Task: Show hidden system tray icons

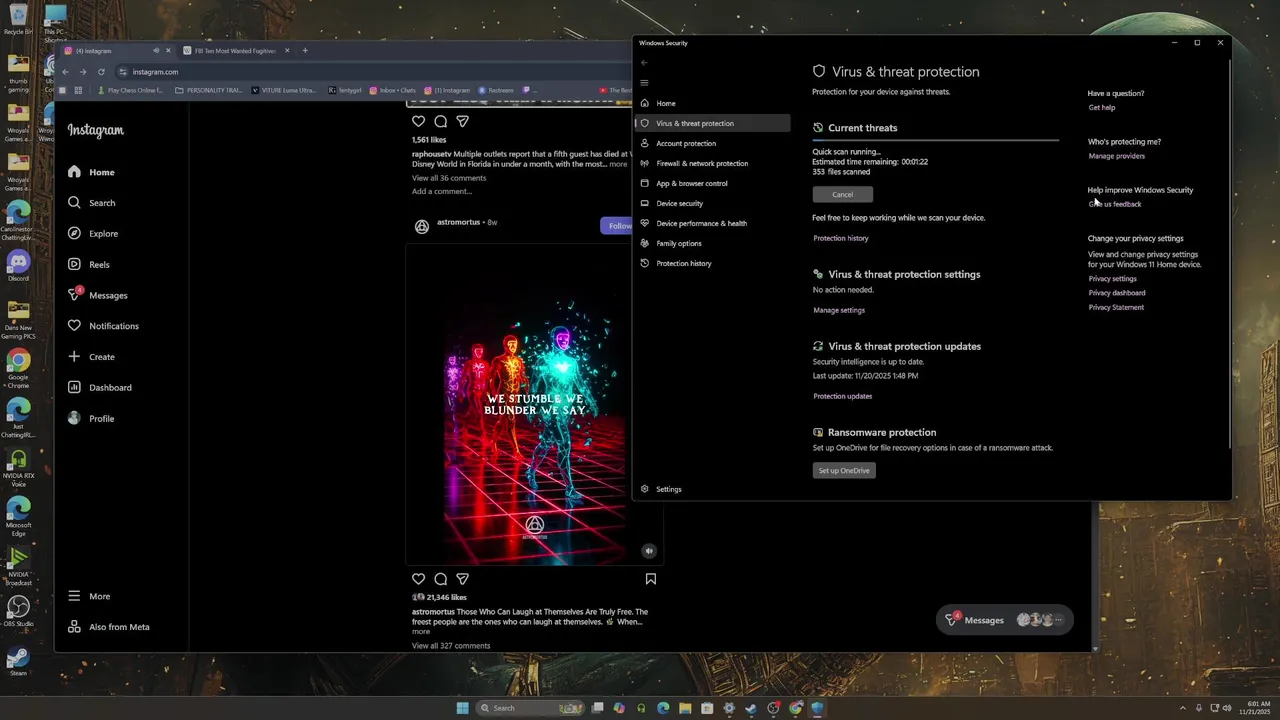Action: (1183, 708)
